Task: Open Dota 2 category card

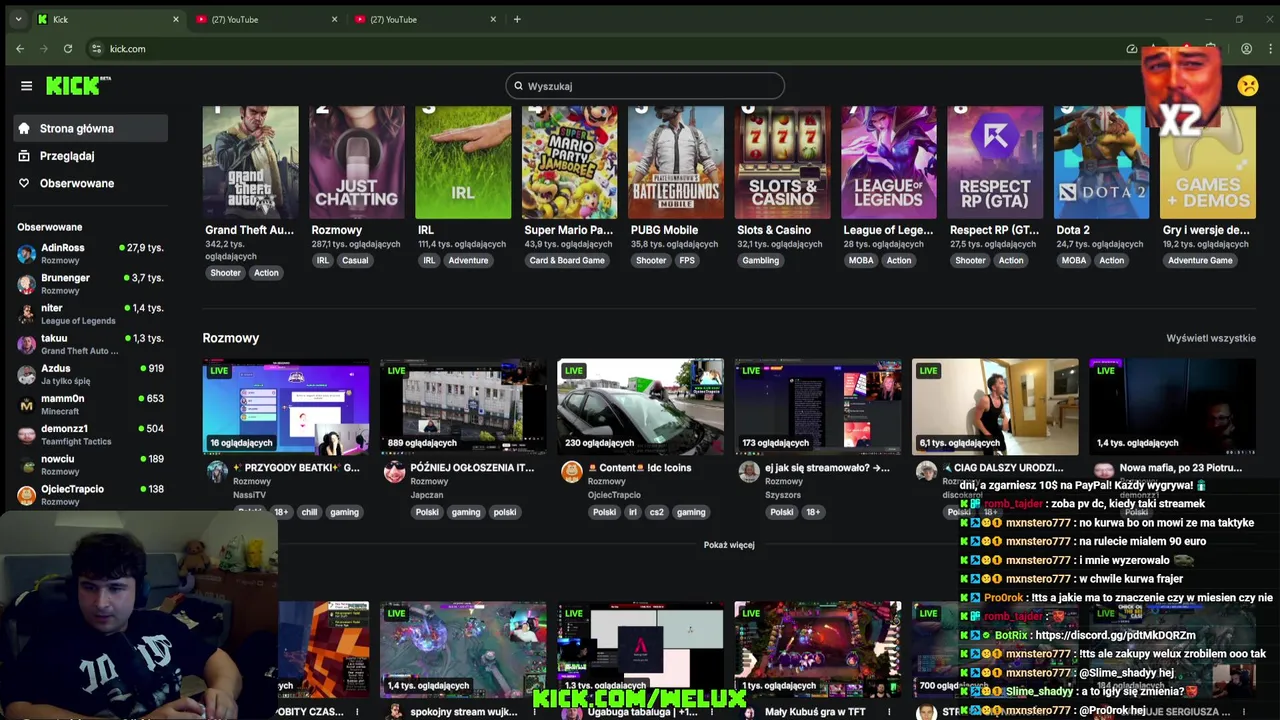Action: click(x=1101, y=162)
